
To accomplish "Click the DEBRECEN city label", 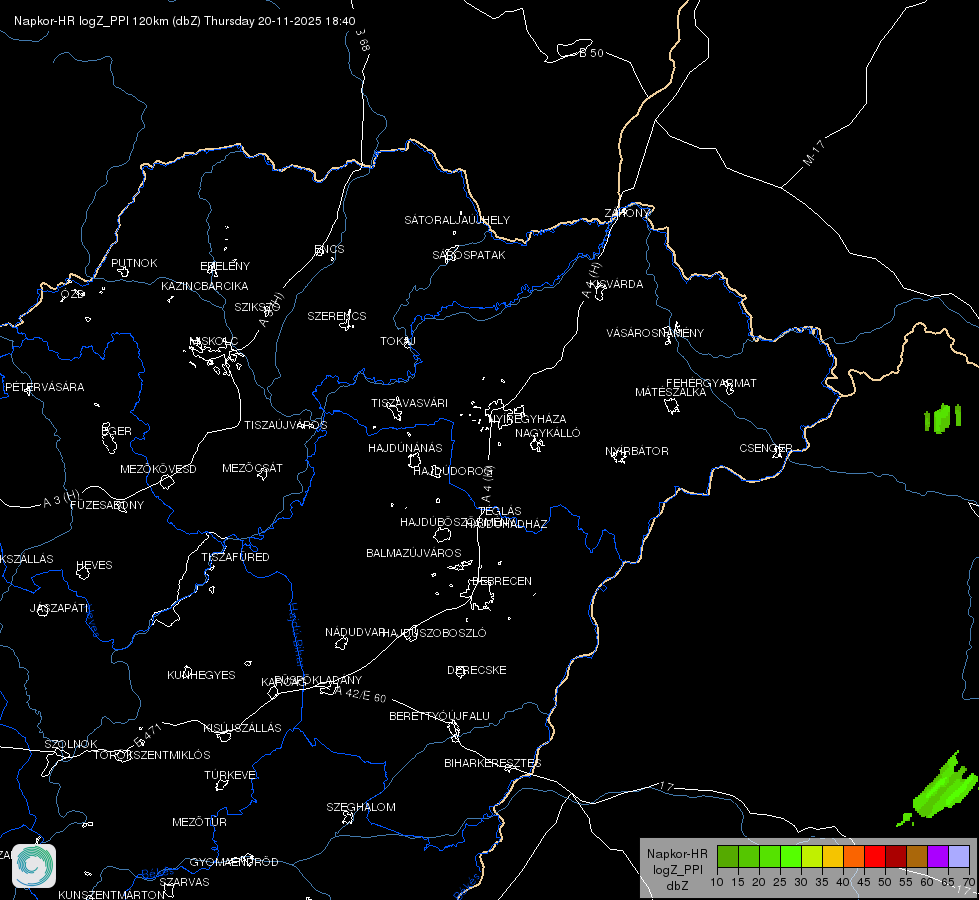I will pos(502,581).
